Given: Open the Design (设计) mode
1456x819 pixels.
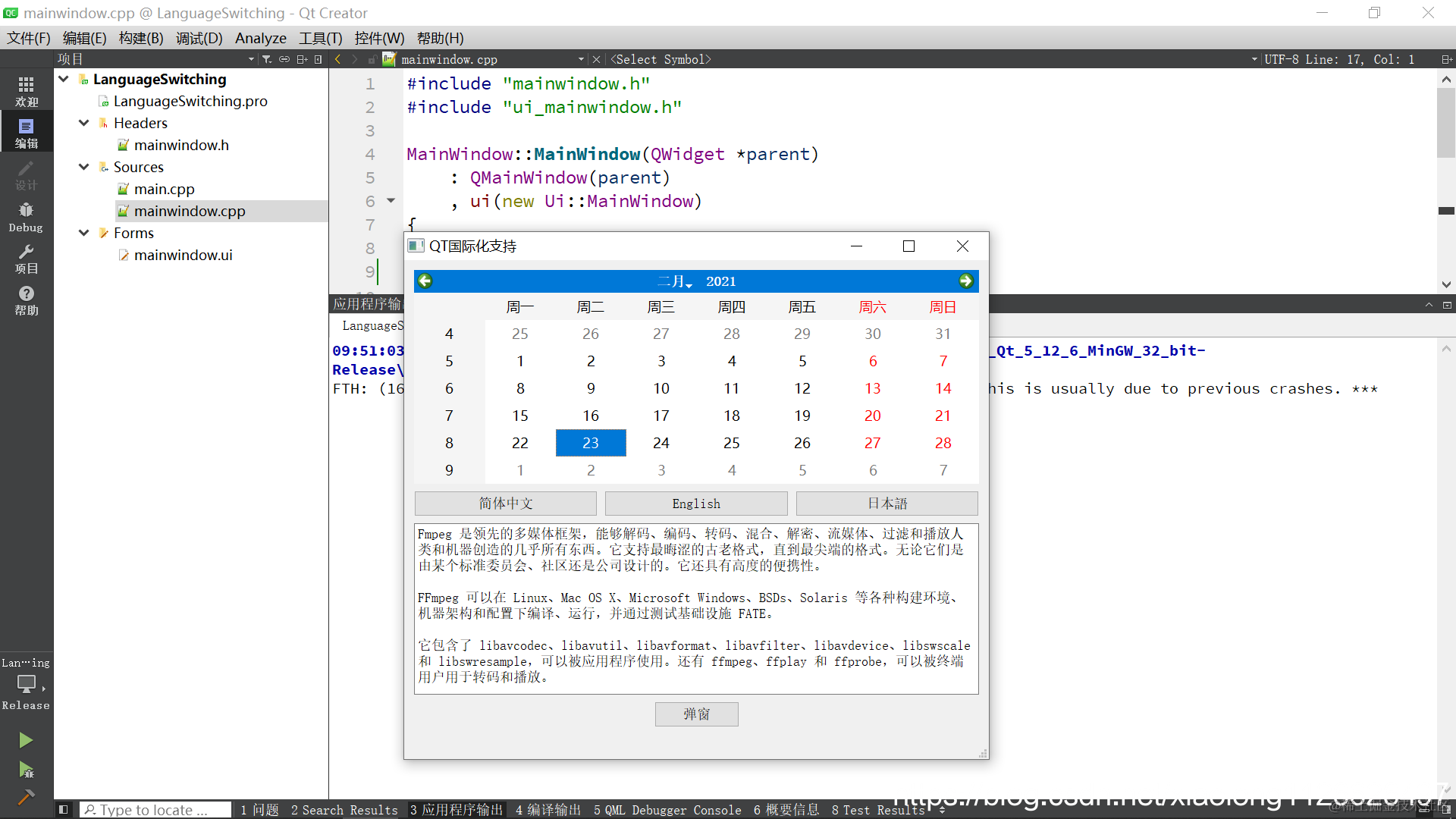Looking at the screenshot, I should [x=27, y=175].
